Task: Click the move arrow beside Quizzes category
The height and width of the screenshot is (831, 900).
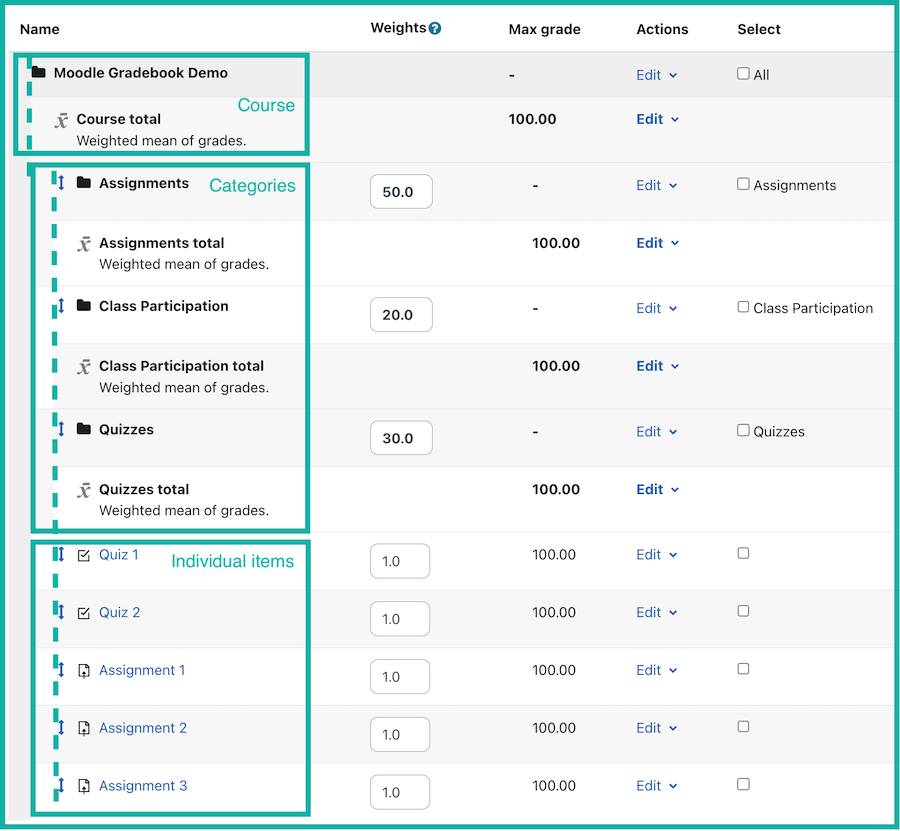Action: tap(61, 429)
